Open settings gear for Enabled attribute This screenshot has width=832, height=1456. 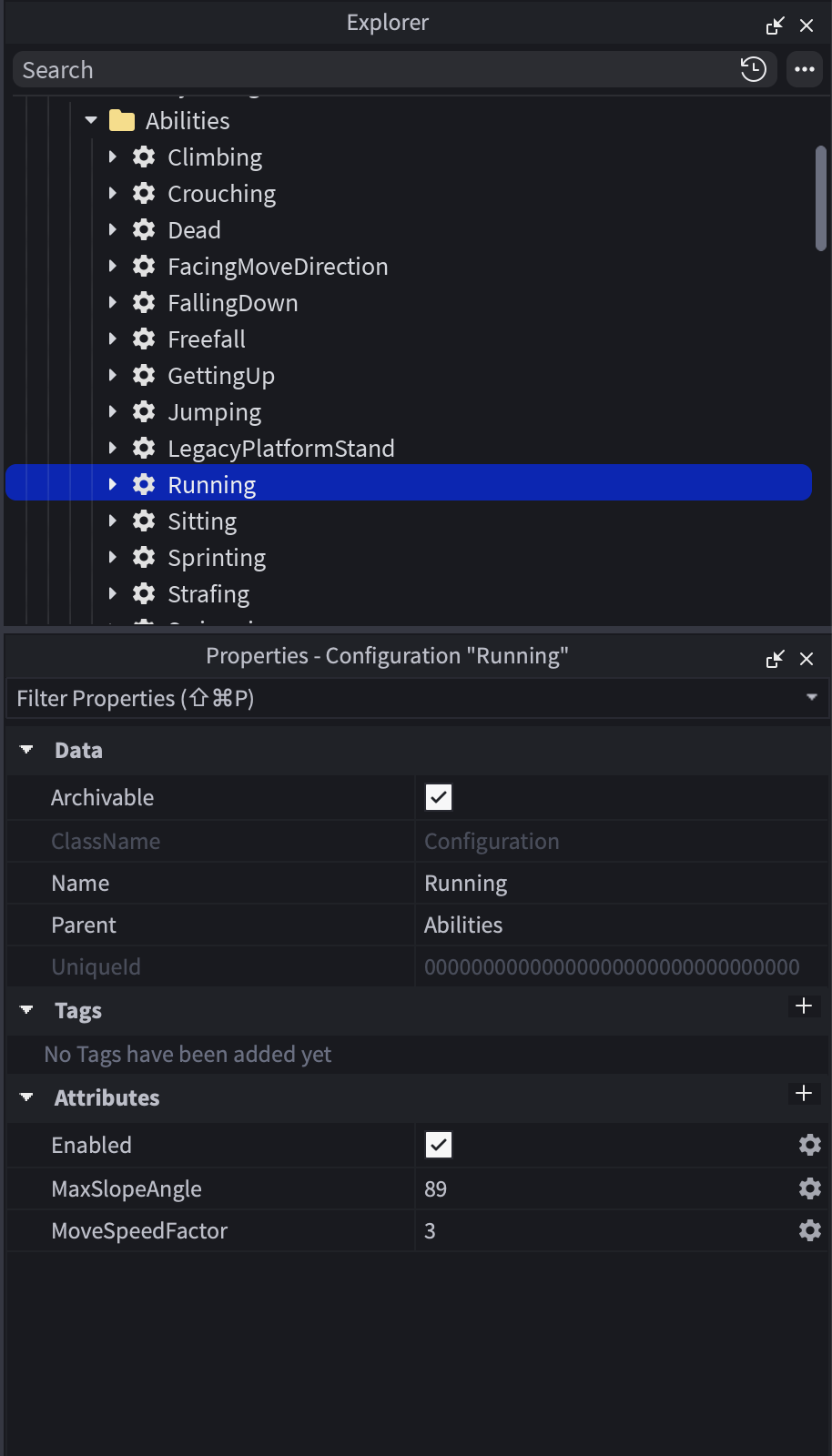809,1145
